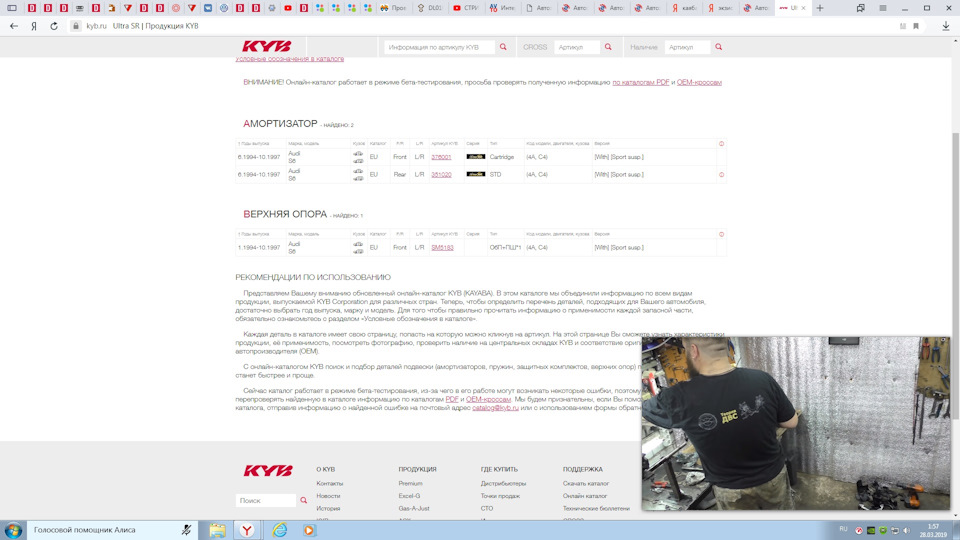Click the webcam video overlay thumbnail

pyautogui.click(x=796, y=423)
